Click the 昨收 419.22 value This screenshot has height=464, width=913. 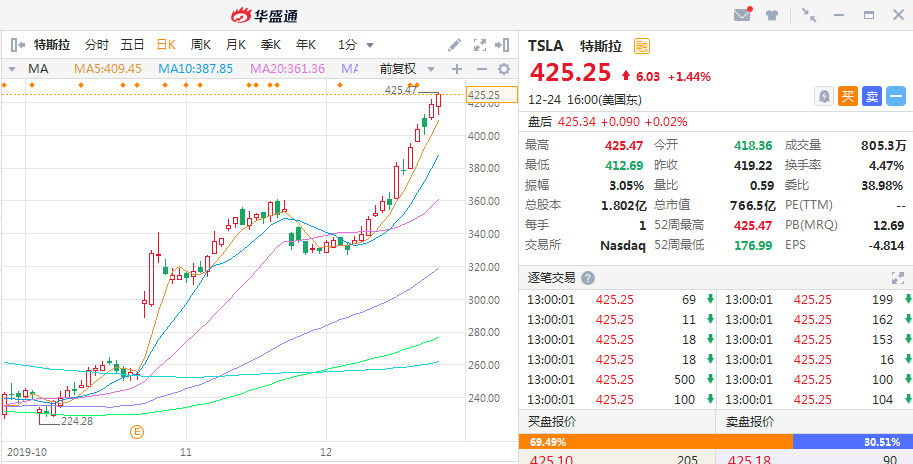[753, 165]
